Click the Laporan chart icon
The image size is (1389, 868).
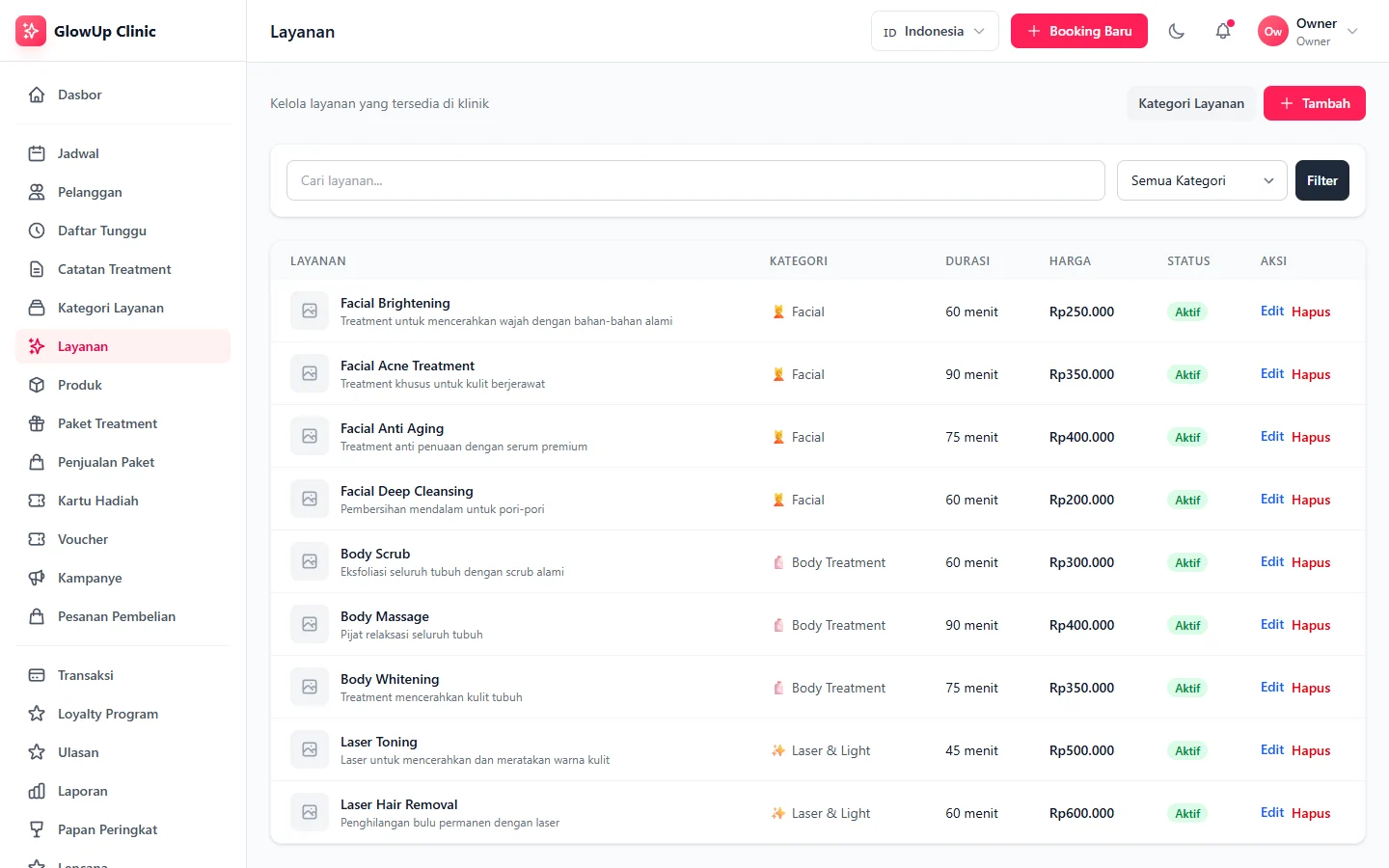[x=37, y=791]
